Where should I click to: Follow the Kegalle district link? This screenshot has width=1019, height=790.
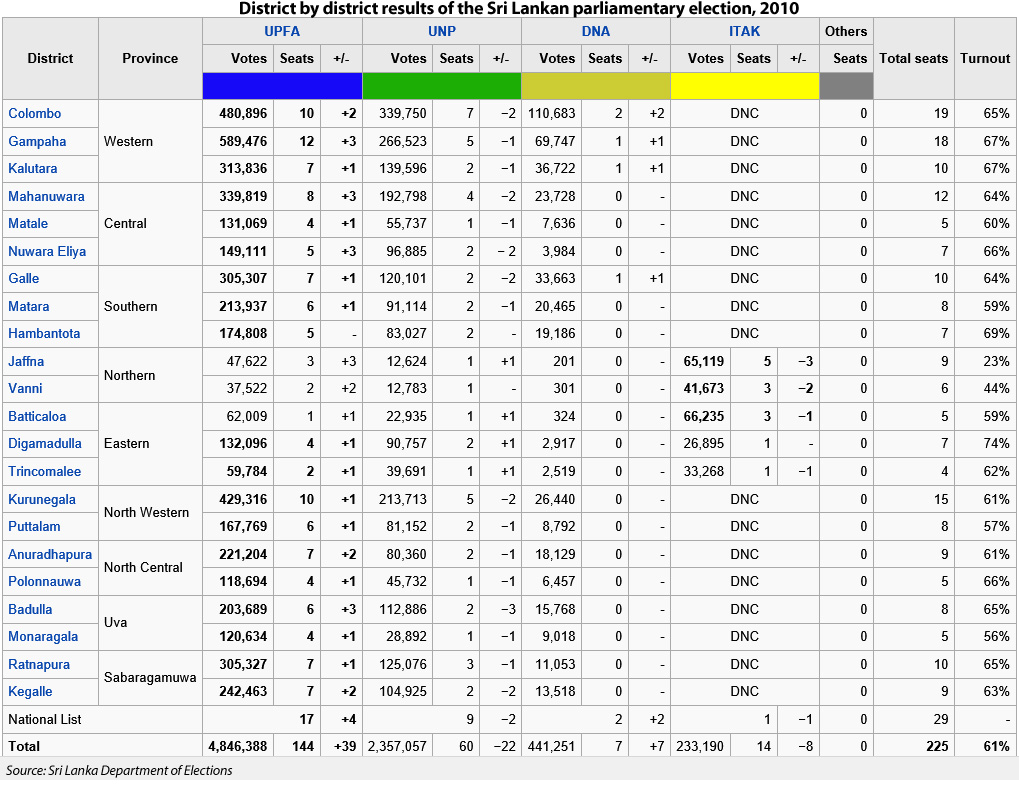[x=30, y=692]
